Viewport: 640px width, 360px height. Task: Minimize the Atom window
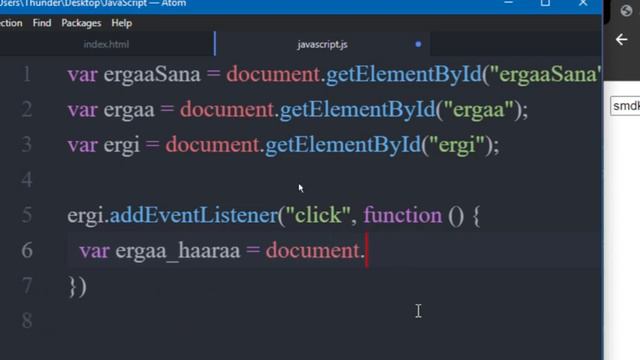509,3
